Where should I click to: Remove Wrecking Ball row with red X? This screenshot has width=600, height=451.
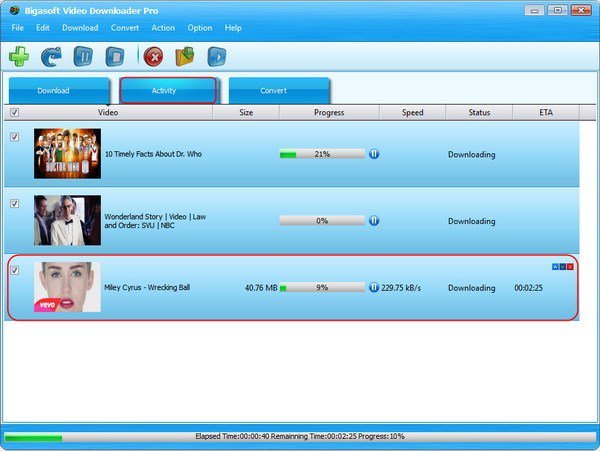coord(570,267)
